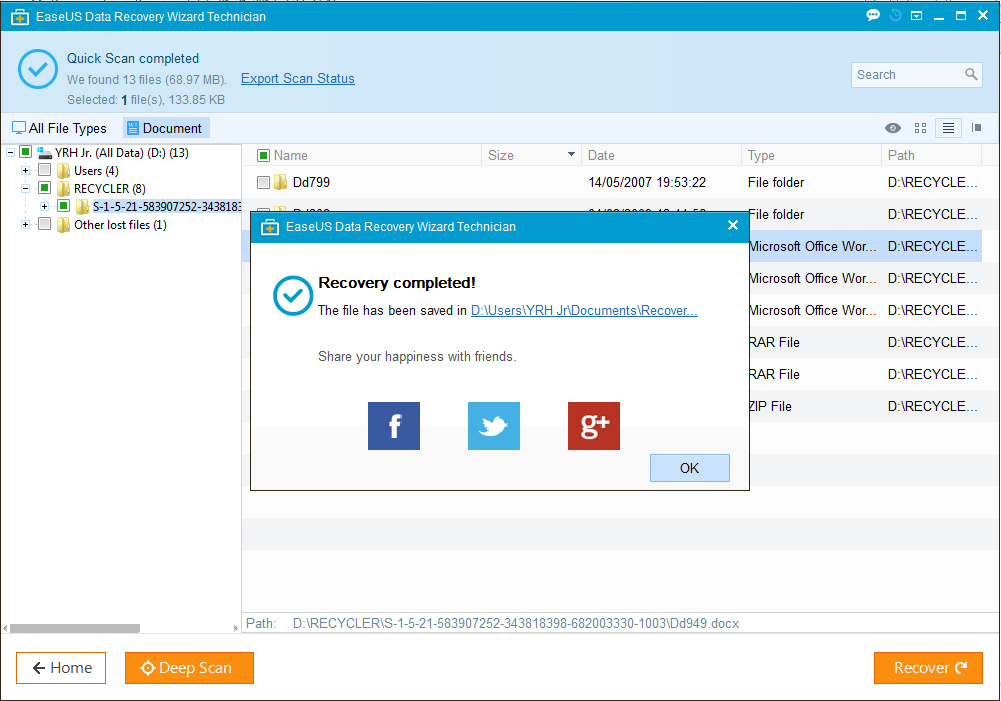Click the Export Scan Status link
1001x701 pixels.
(x=297, y=79)
